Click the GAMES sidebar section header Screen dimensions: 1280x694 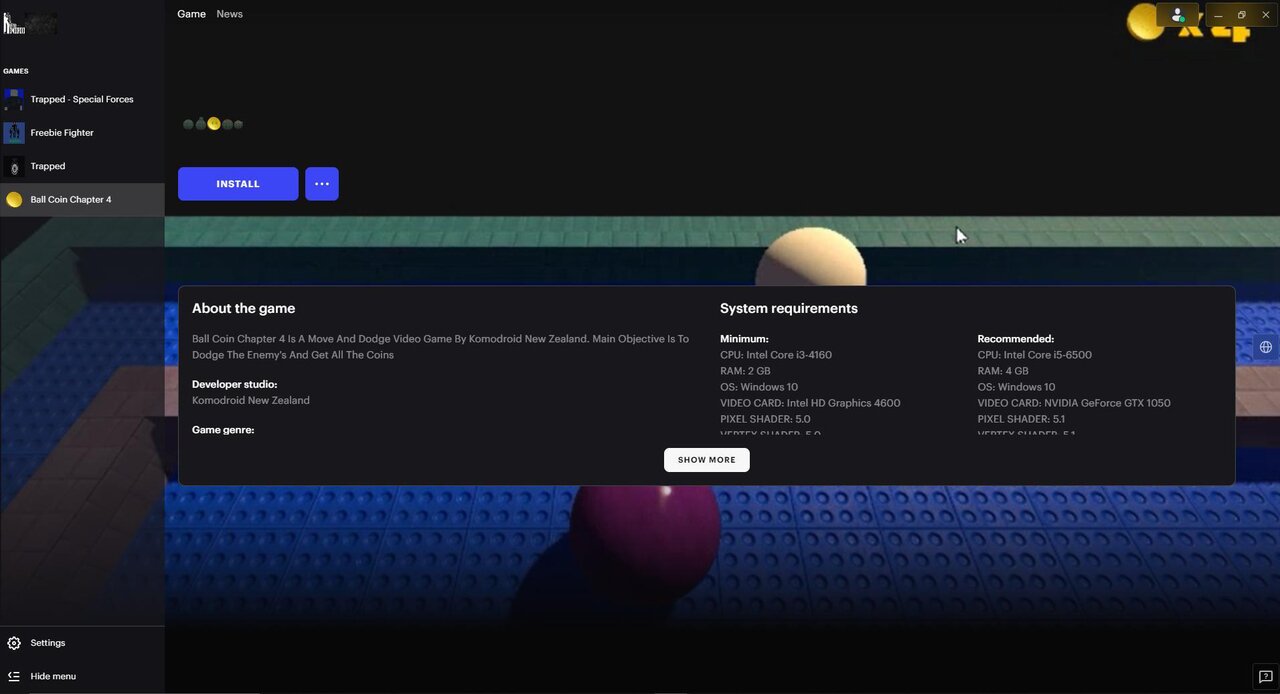[x=16, y=71]
